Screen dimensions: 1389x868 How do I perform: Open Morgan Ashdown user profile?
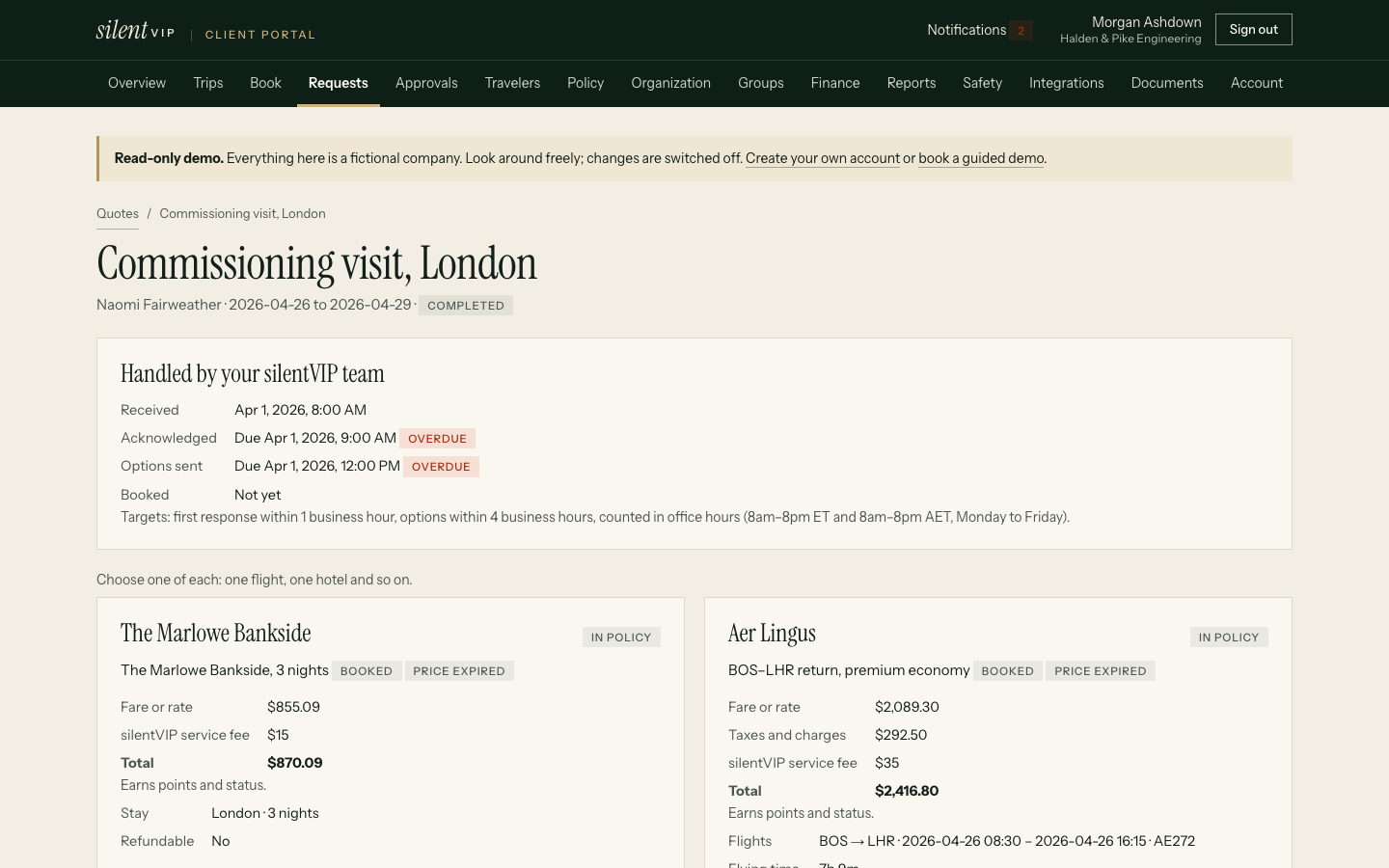(x=1130, y=30)
